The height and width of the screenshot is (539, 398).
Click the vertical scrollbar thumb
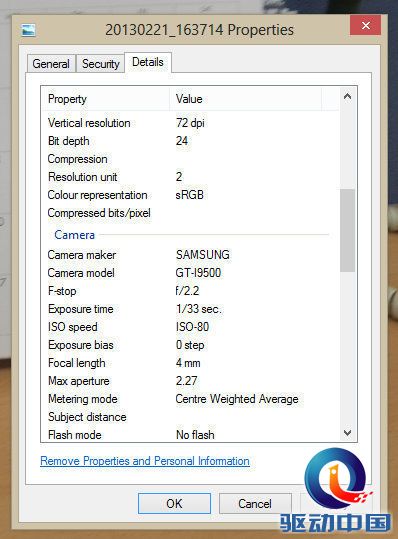[x=347, y=230]
